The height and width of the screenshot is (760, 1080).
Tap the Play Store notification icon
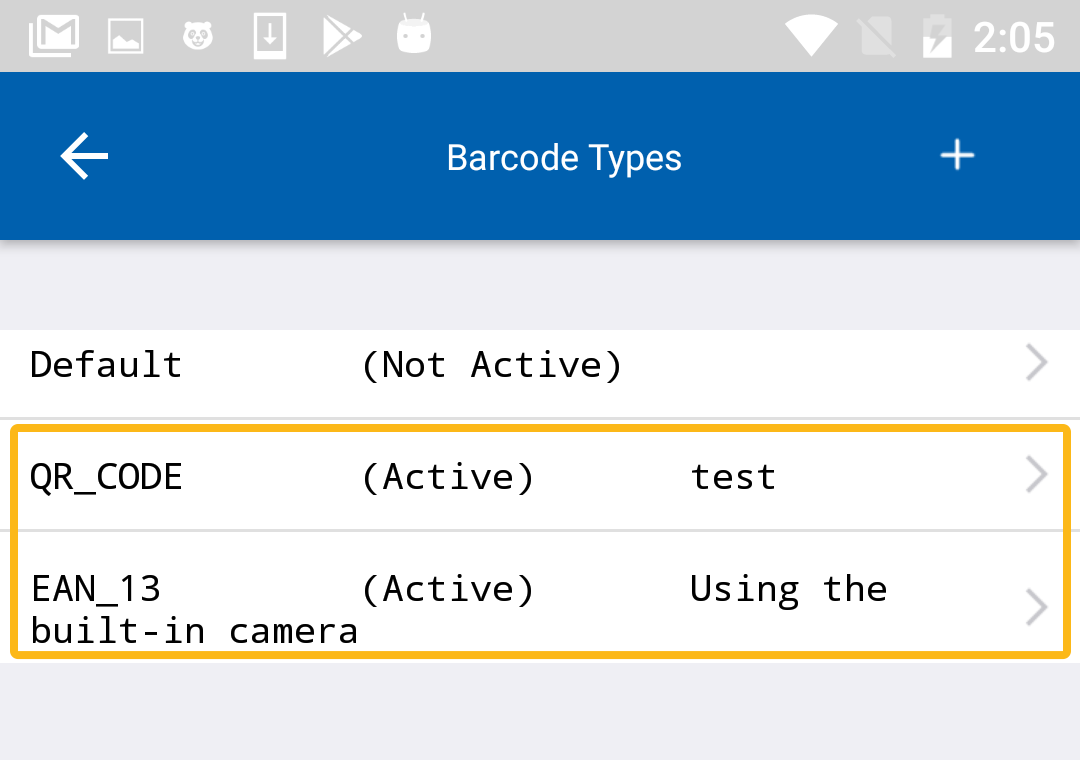pos(341,37)
